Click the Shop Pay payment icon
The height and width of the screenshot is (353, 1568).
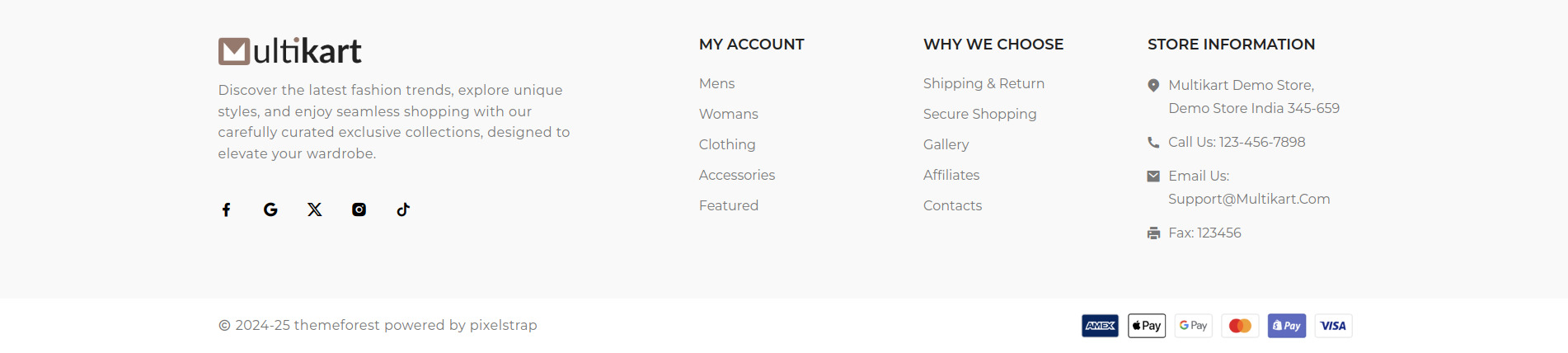click(x=1286, y=326)
